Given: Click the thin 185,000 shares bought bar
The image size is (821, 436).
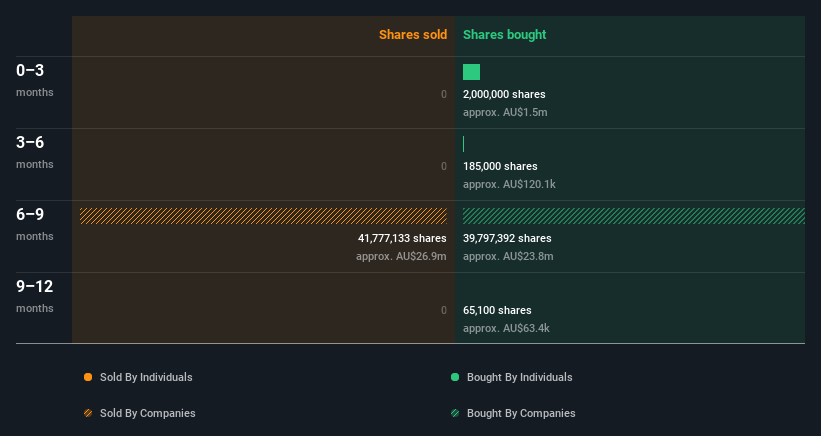Looking at the screenshot, I should click(463, 144).
